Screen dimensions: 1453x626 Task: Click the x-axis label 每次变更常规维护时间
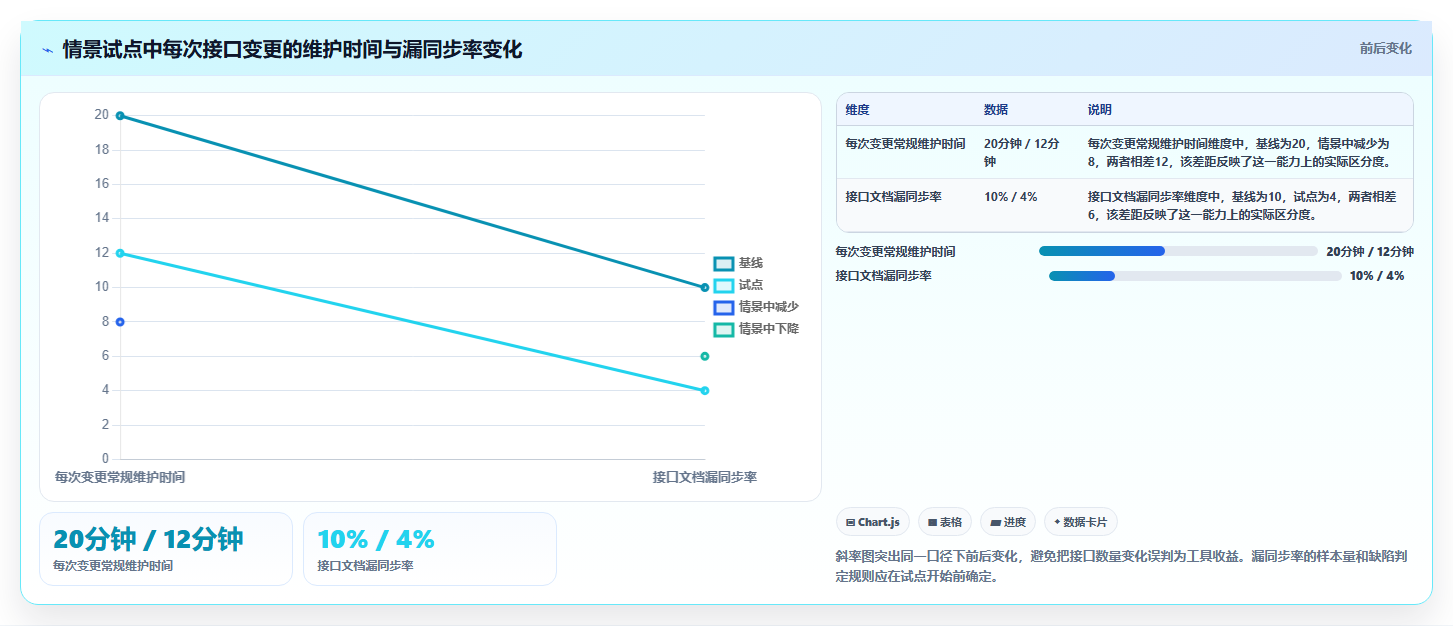pos(120,477)
